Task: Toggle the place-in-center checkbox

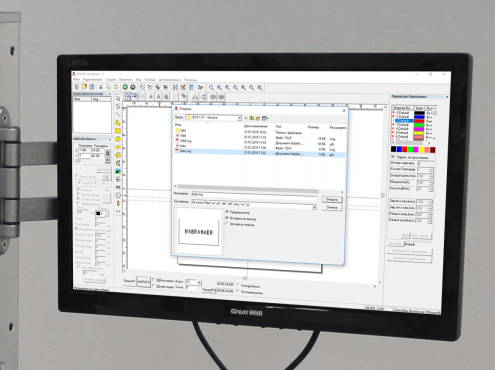Action: click(227, 218)
